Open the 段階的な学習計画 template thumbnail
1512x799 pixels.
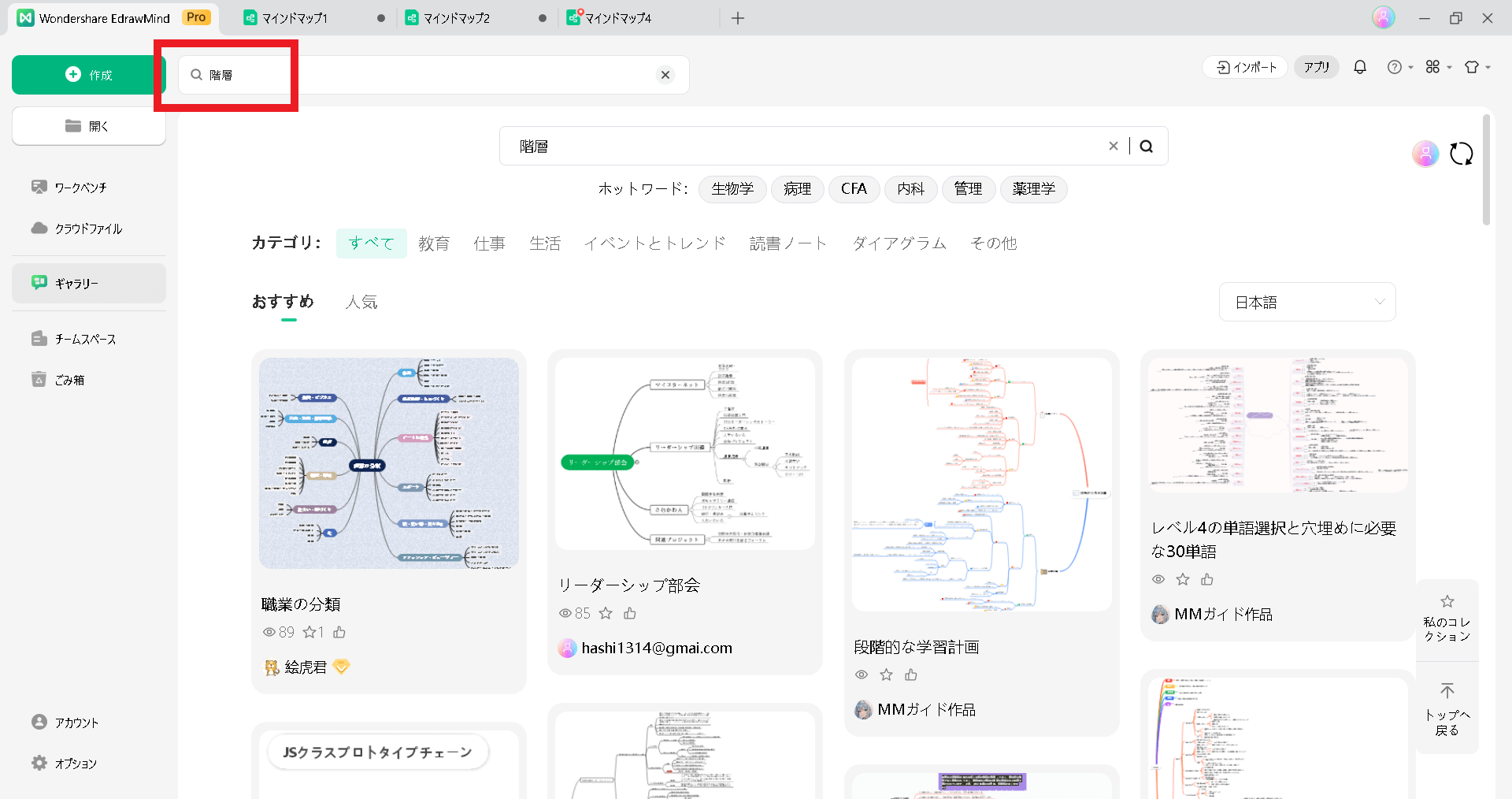click(982, 485)
